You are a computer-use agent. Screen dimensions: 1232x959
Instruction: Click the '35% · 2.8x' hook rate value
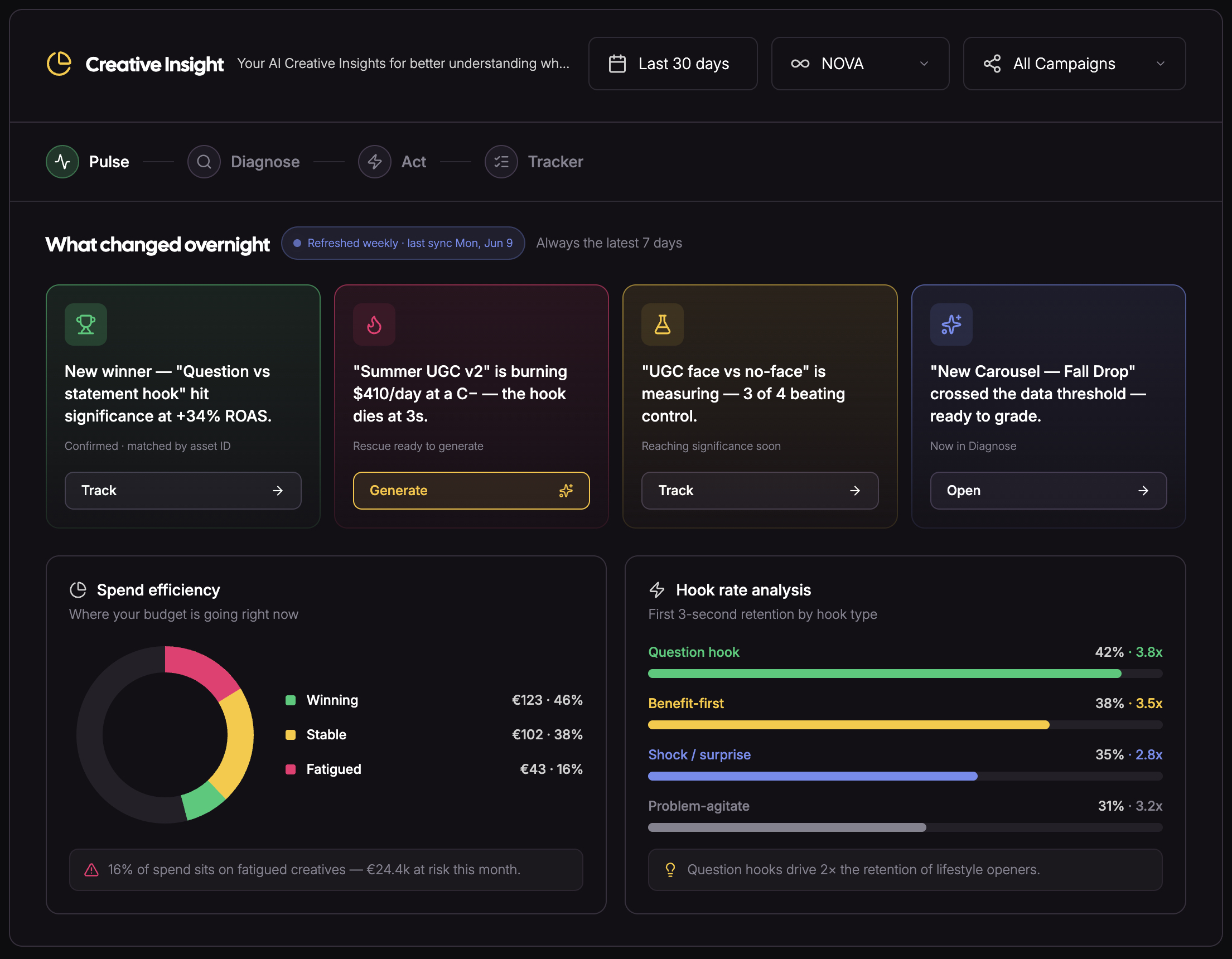(x=1128, y=754)
